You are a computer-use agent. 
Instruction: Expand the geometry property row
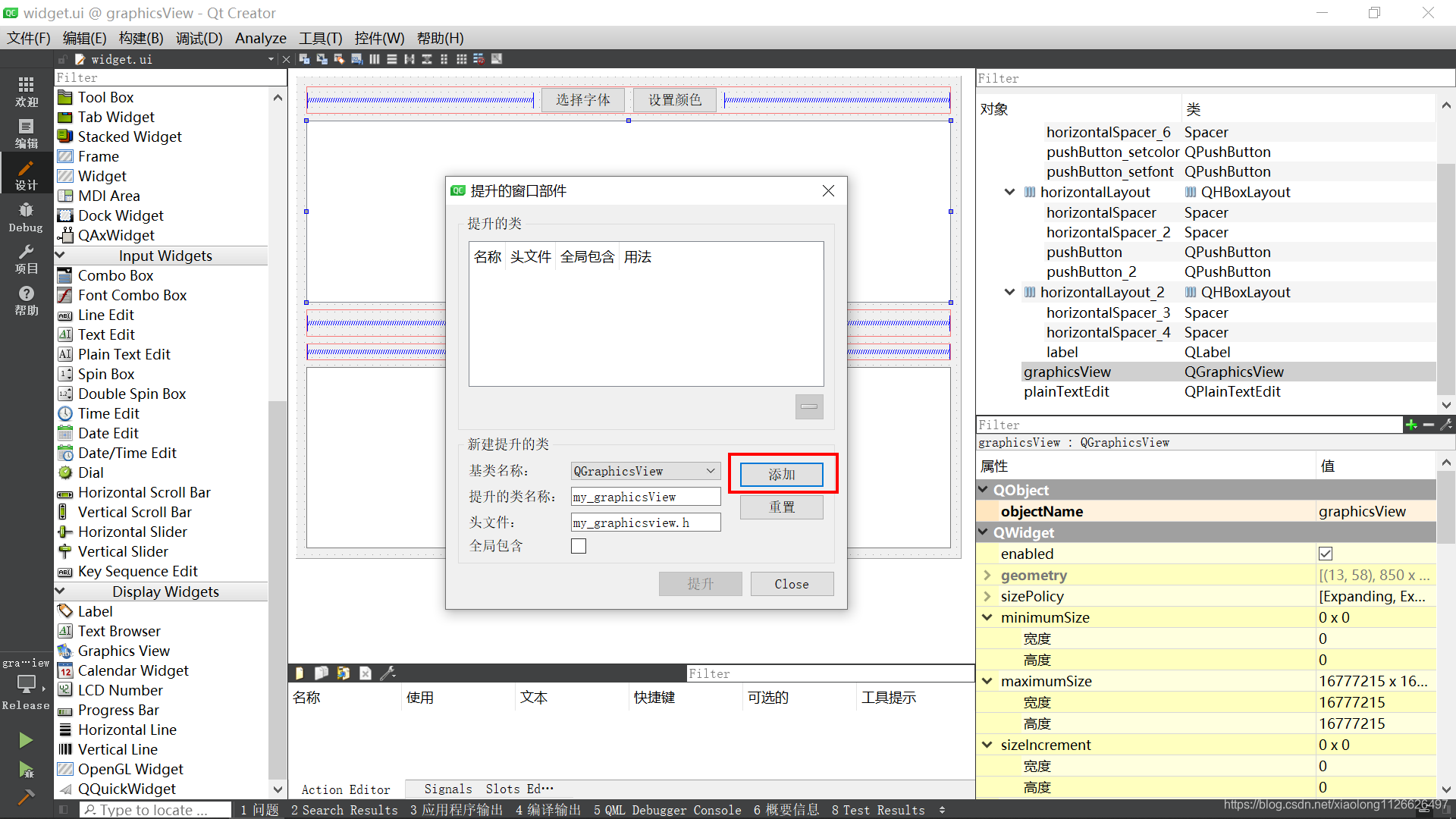click(x=987, y=575)
